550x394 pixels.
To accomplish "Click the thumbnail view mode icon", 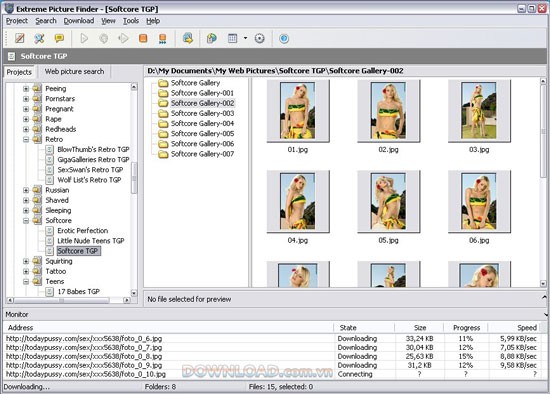I will (x=233, y=38).
